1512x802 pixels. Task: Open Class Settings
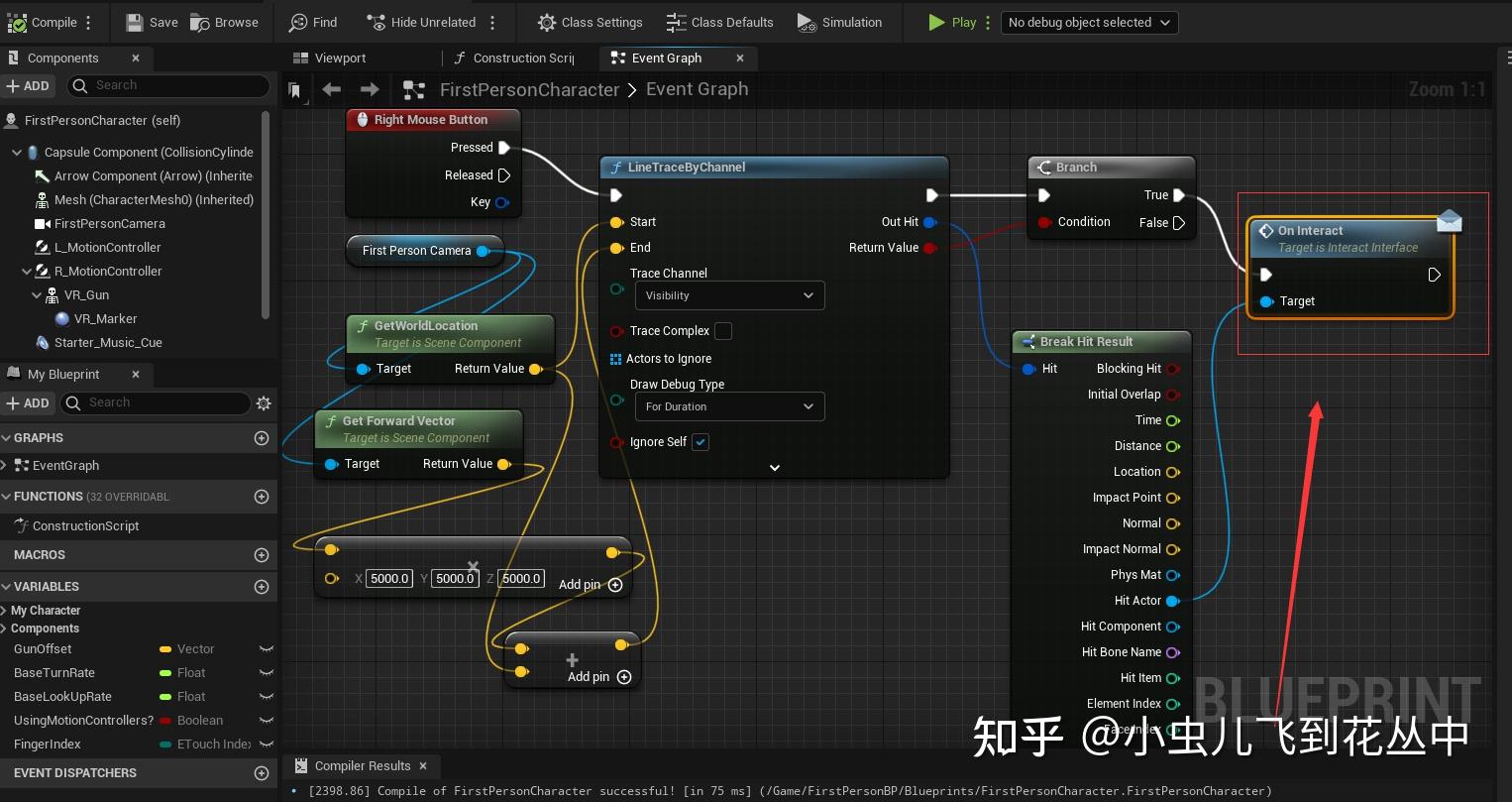pos(589,22)
